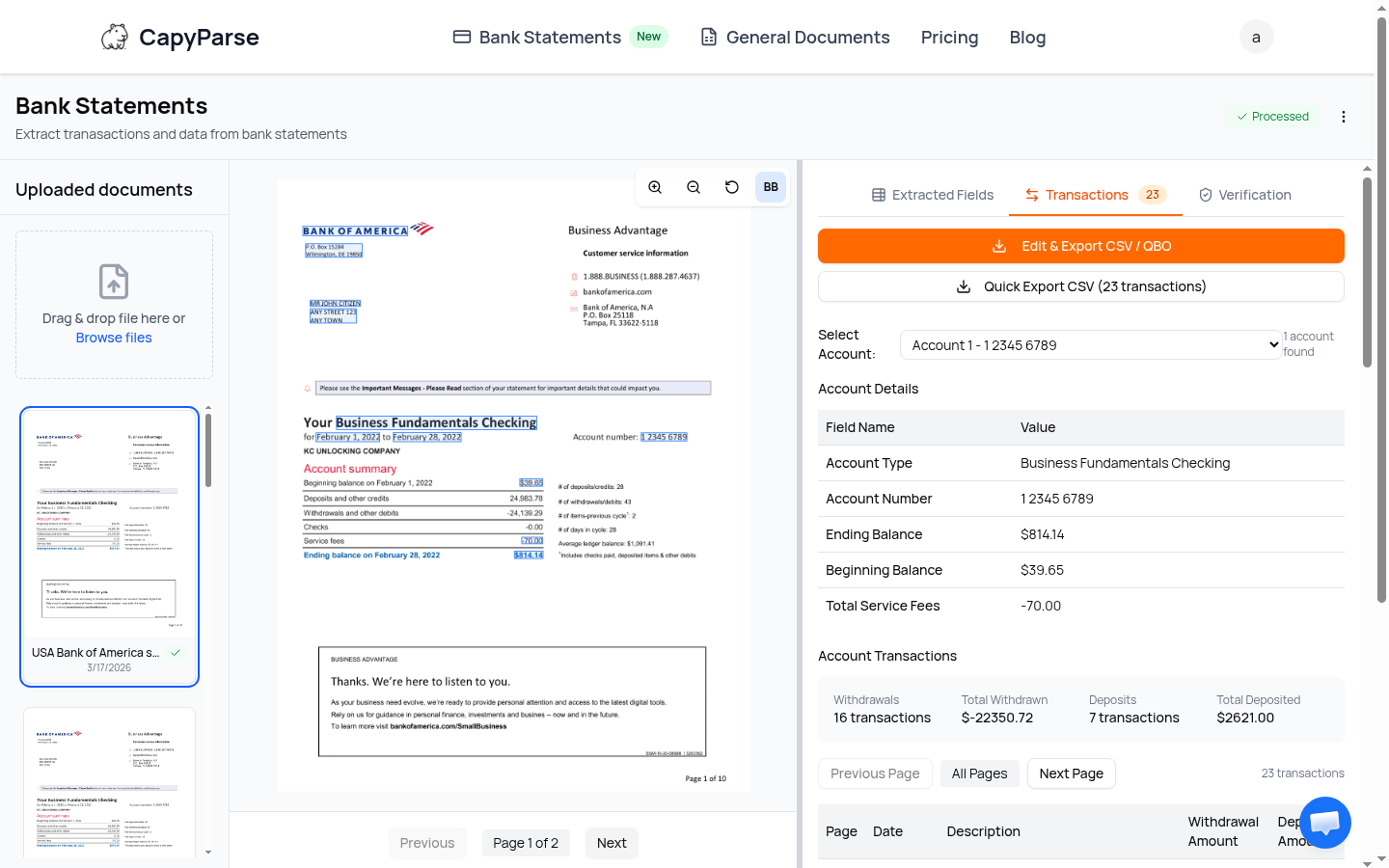
Task: Open Browse files to upload a statement
Action: (114, 338)
